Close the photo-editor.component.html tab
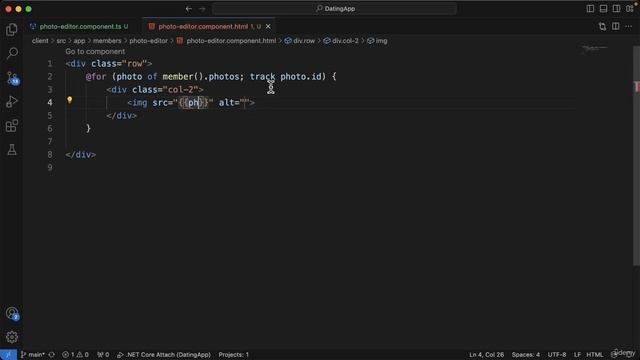 [268, 27]
